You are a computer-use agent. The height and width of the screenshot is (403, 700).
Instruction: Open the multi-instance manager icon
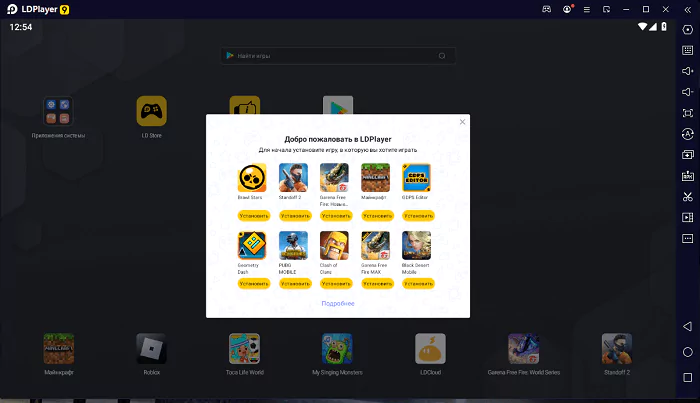[688, 155]
